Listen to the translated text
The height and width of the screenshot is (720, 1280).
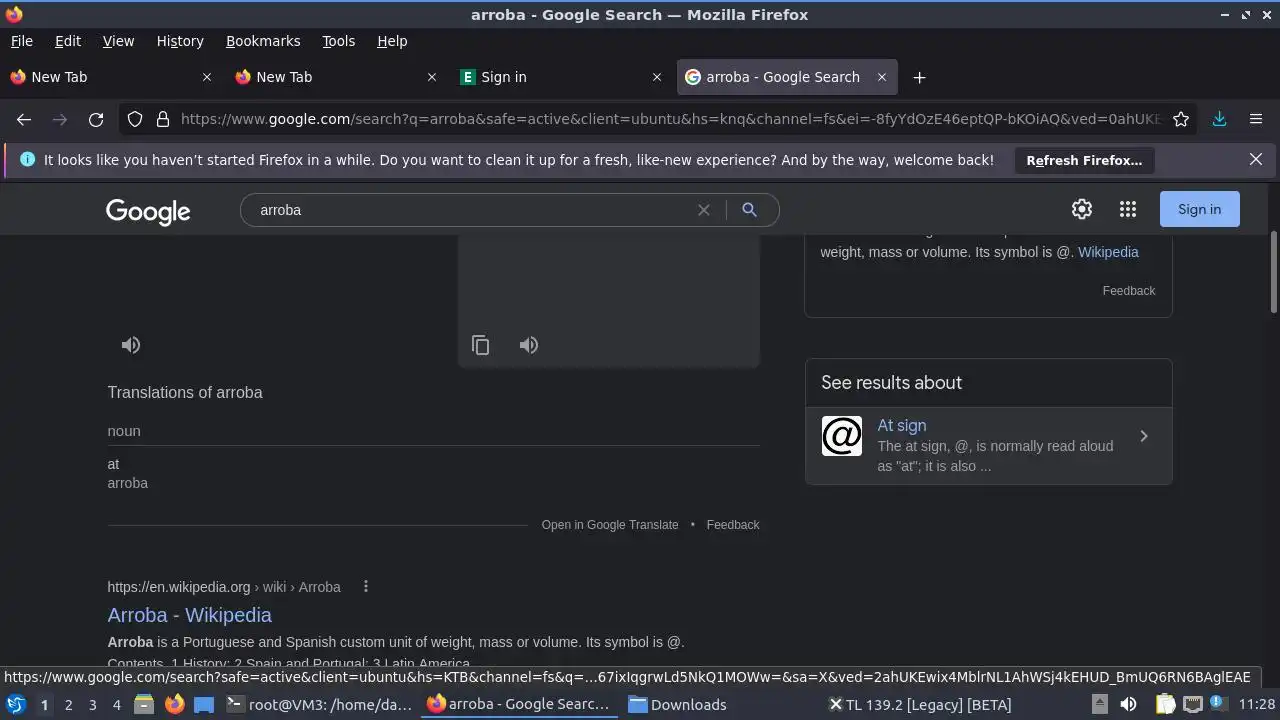coord(529,345)
